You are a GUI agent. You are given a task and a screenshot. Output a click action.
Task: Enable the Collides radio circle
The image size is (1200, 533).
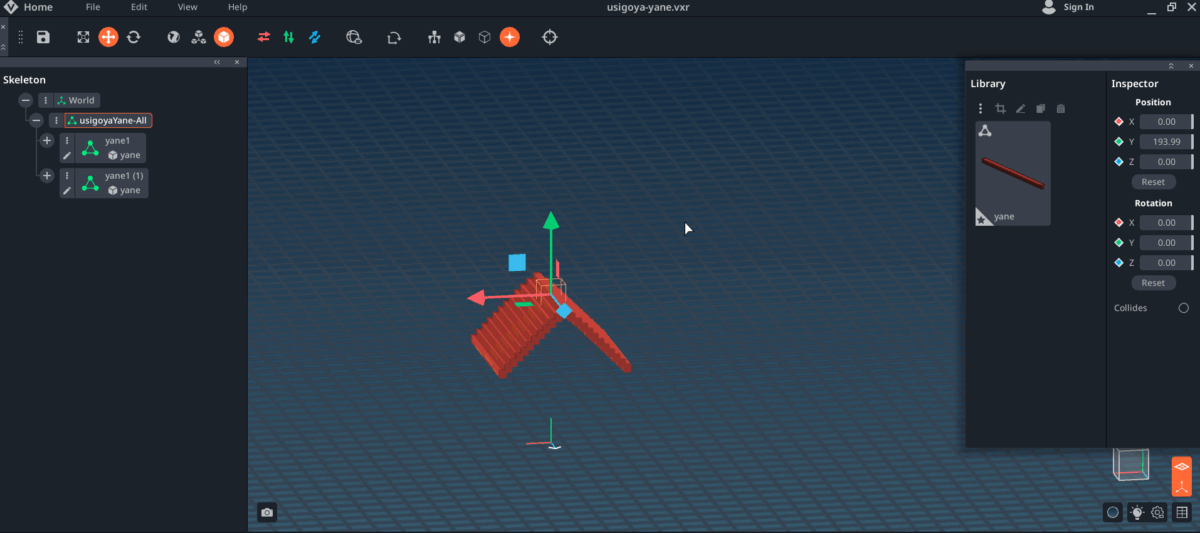point(1184,308)
